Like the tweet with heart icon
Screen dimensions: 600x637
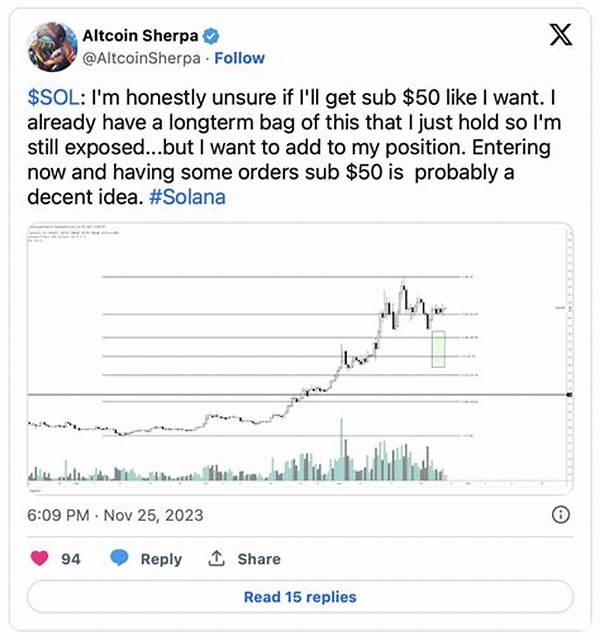[x=42, y=559]
